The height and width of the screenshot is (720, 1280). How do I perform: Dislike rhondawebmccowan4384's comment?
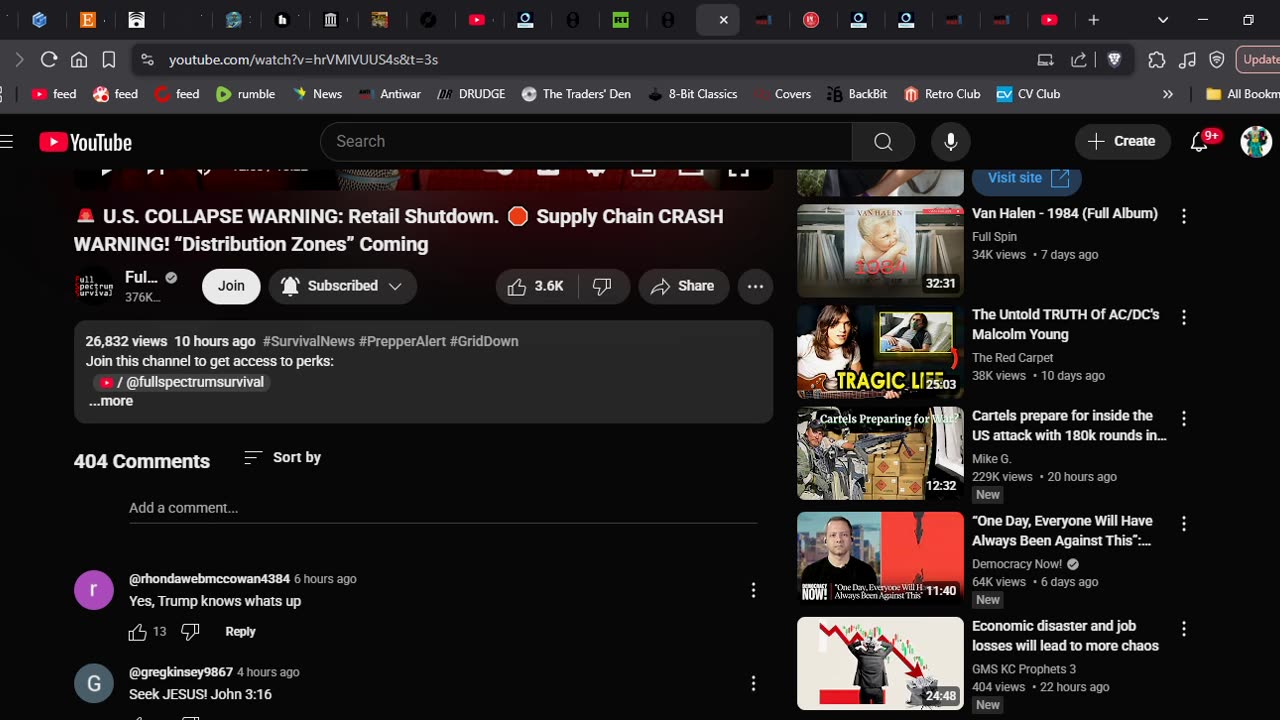(190, 632)
